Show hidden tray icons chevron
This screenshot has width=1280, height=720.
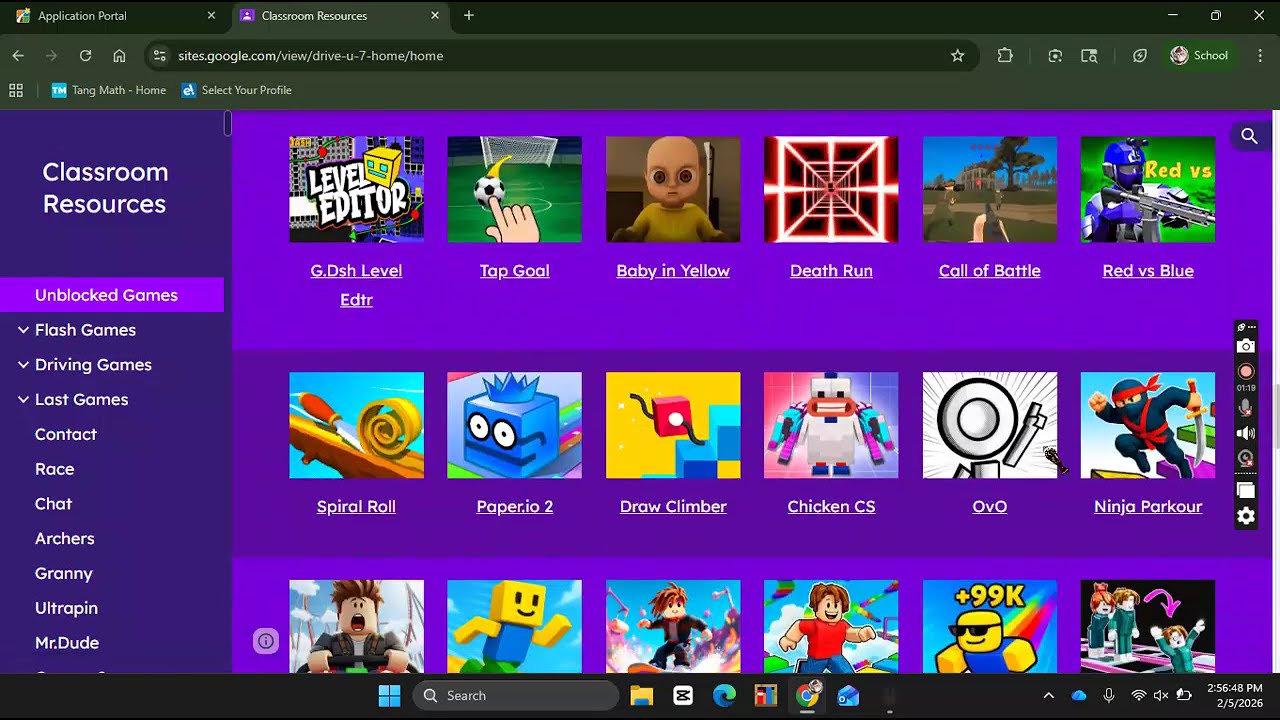[1048, 696]
